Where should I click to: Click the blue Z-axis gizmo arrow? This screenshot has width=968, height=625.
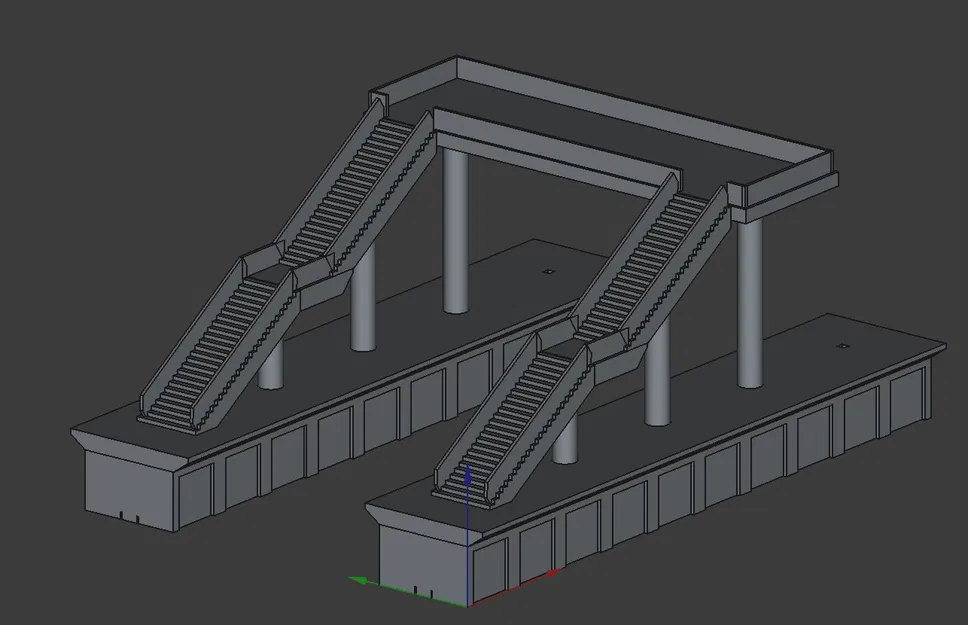tap(466, 485)
